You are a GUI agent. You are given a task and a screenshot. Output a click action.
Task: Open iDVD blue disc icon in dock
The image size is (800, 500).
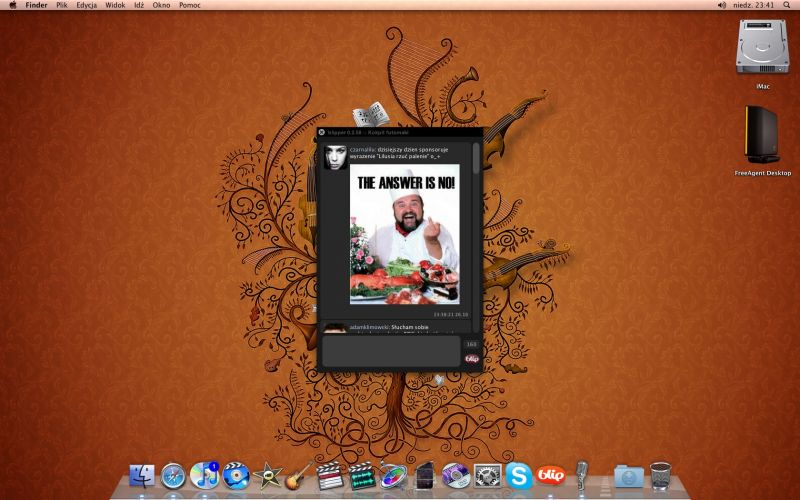coord(236,476)
